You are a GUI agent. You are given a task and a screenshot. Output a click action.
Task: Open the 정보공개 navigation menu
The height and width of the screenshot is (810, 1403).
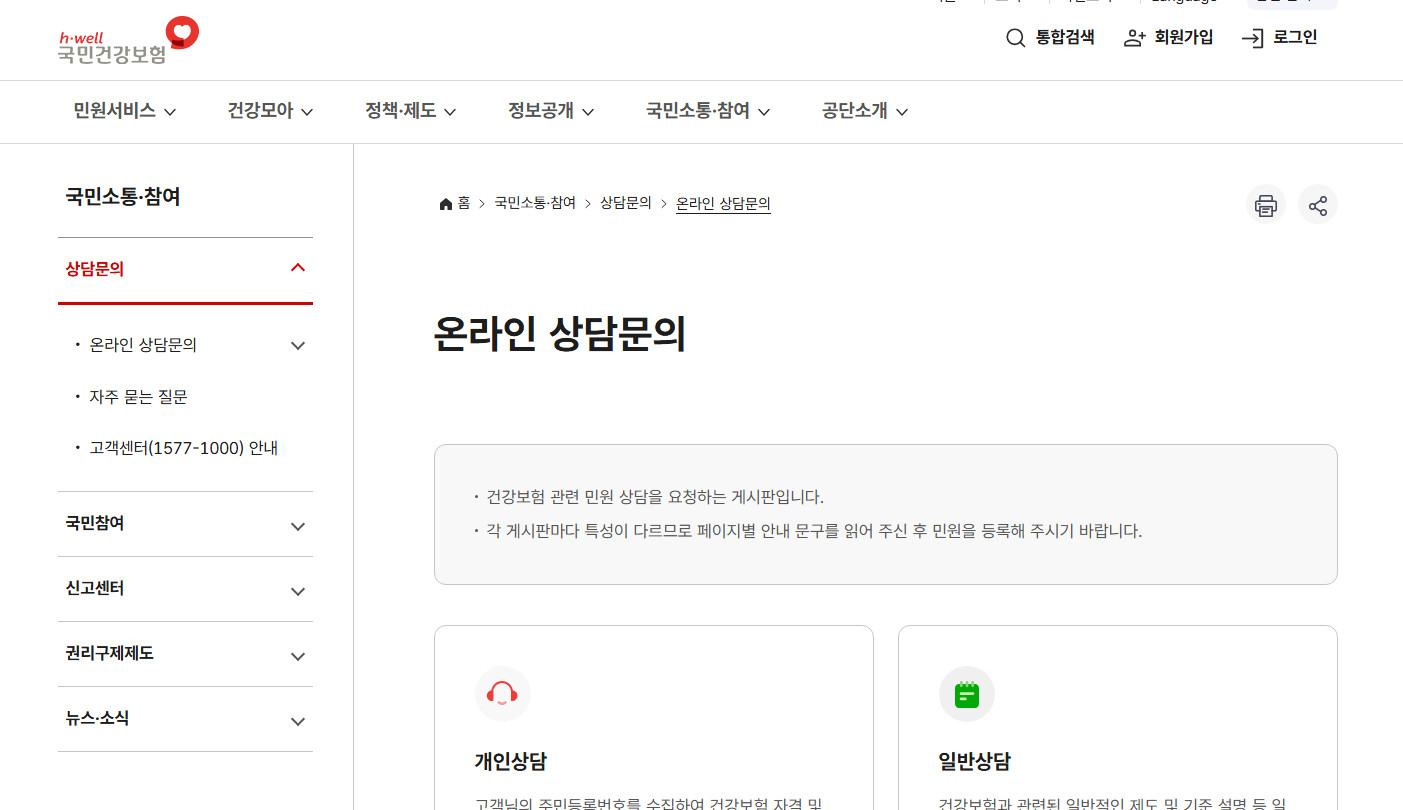tap(541, 111)
